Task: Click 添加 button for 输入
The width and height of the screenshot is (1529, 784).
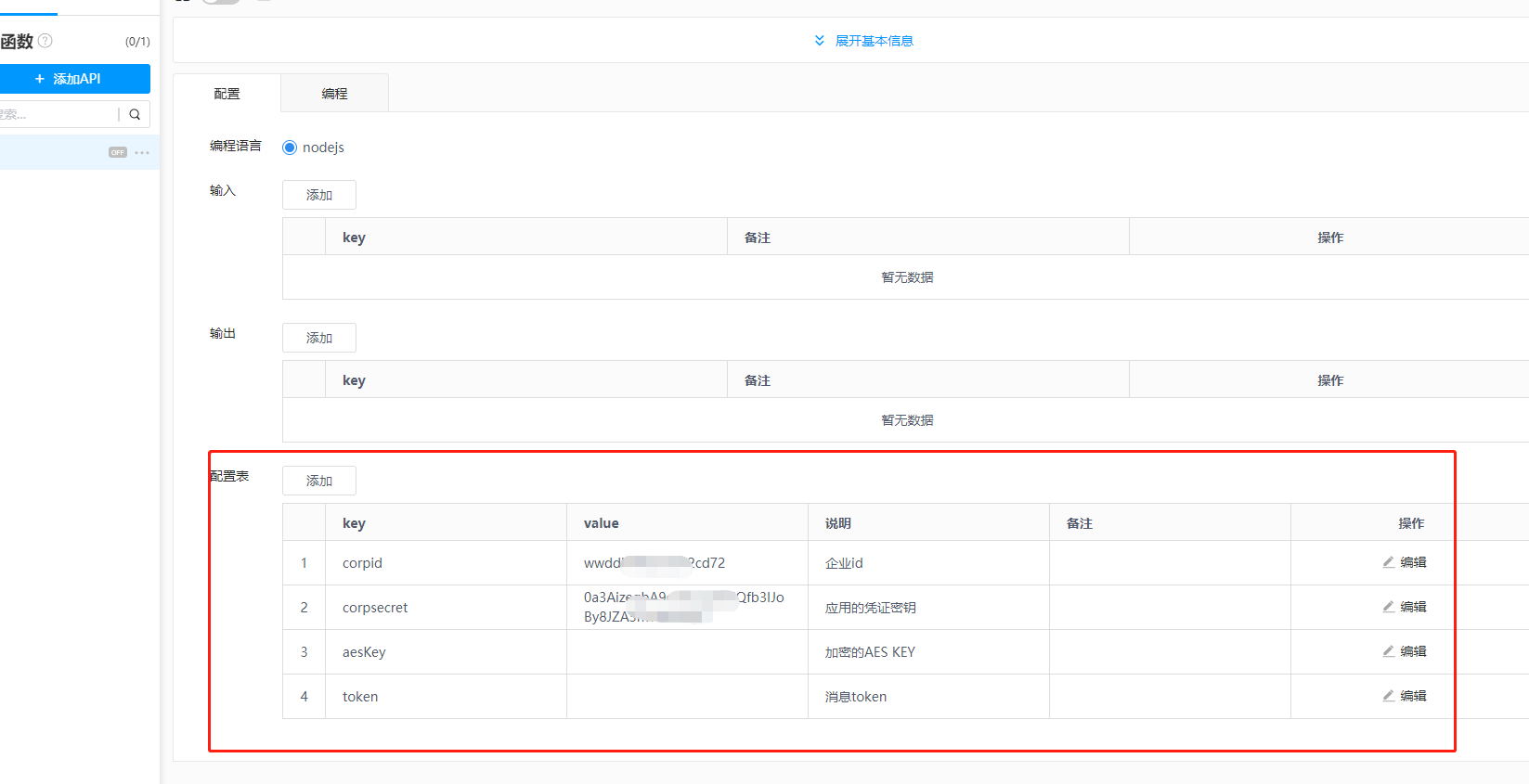Action: click(319, 195)
